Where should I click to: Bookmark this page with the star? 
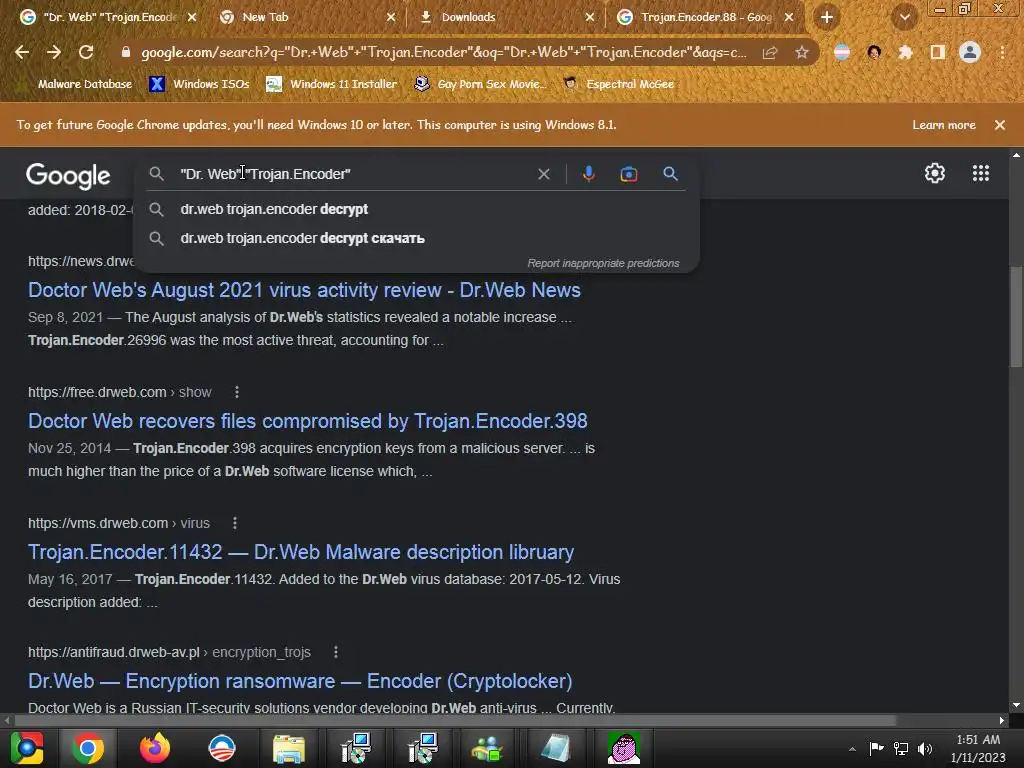coord(802,53)
